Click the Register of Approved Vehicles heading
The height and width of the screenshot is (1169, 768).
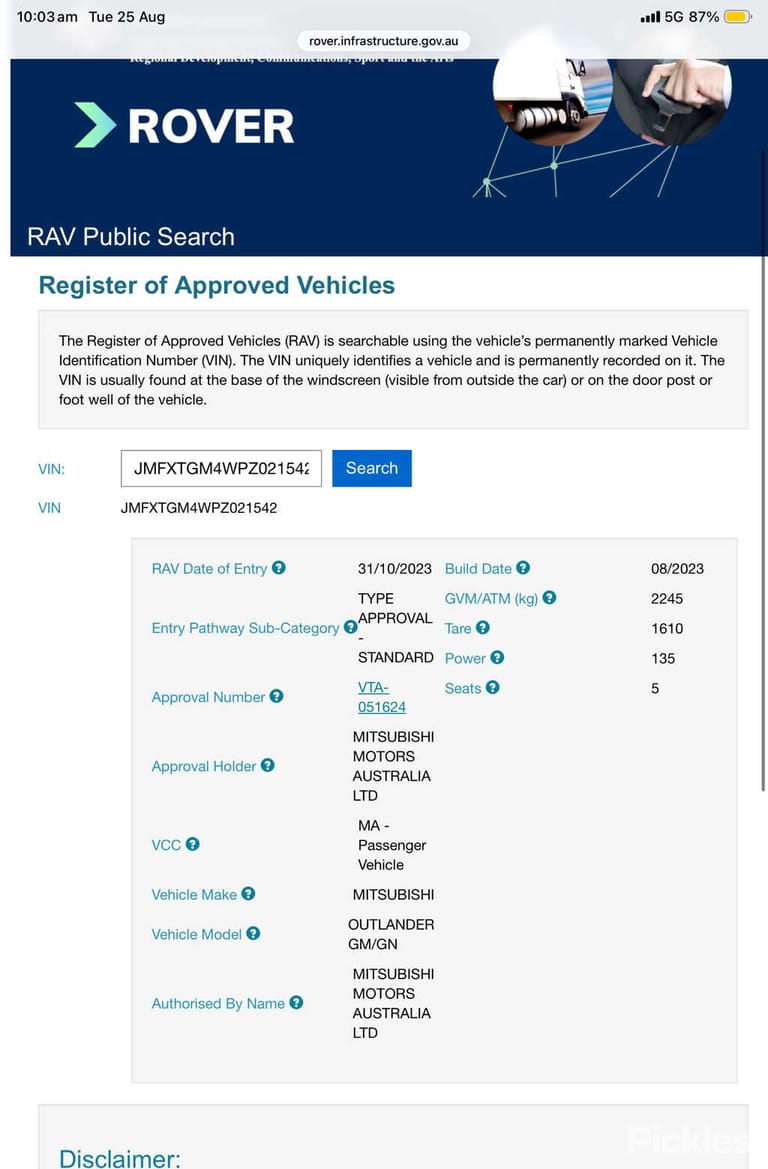click(x=216, y=285)
